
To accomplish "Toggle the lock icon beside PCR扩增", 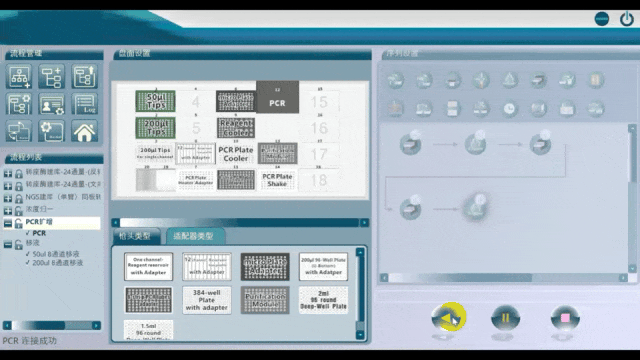I will [18, 223].
